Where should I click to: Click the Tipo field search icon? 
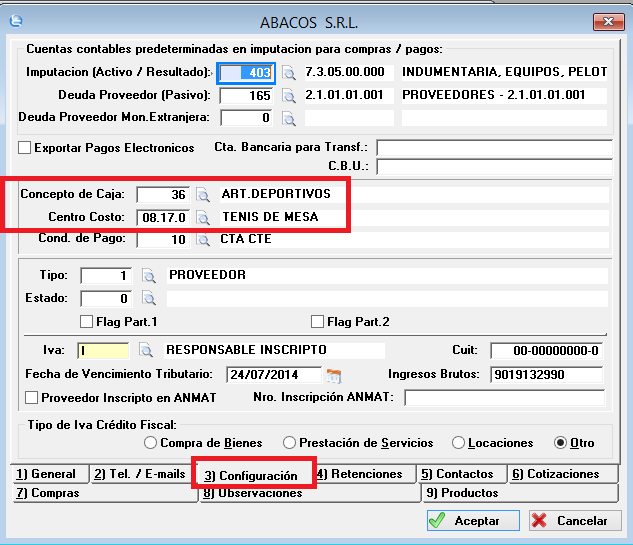(x=149, y=276)
